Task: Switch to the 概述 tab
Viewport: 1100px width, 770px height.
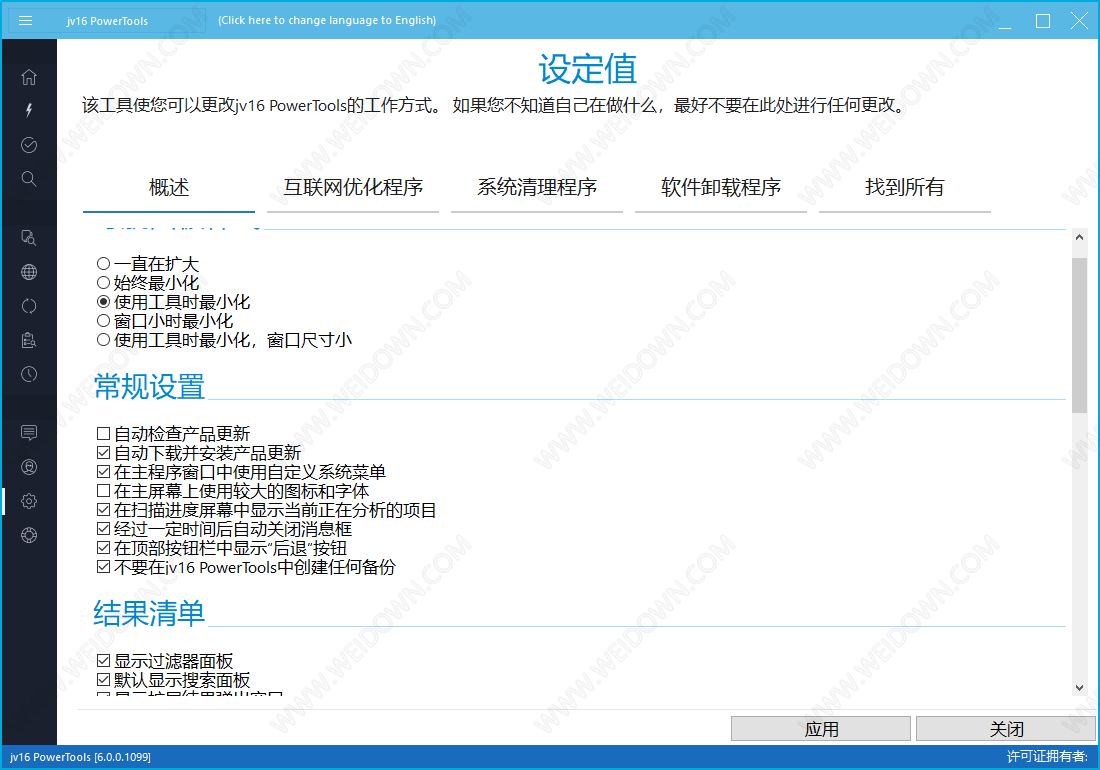Action: click(x=169, y=188)
